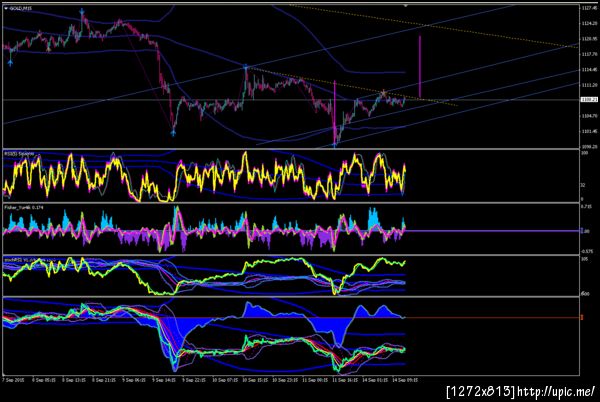Click the 10 Sep 23:15 time label
Viewport: 600px width, 402px height.
coord(284,380)
